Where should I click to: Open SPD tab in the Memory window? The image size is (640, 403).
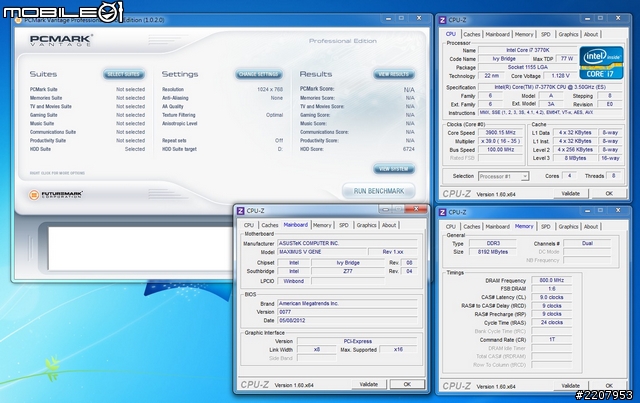tap(546, 226)
